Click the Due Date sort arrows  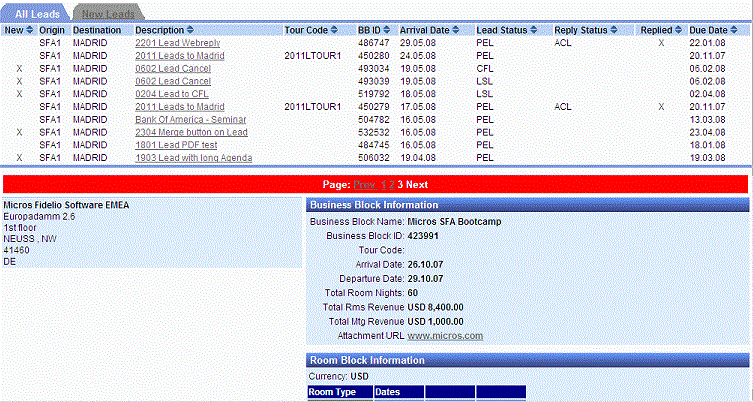point(732,31)
